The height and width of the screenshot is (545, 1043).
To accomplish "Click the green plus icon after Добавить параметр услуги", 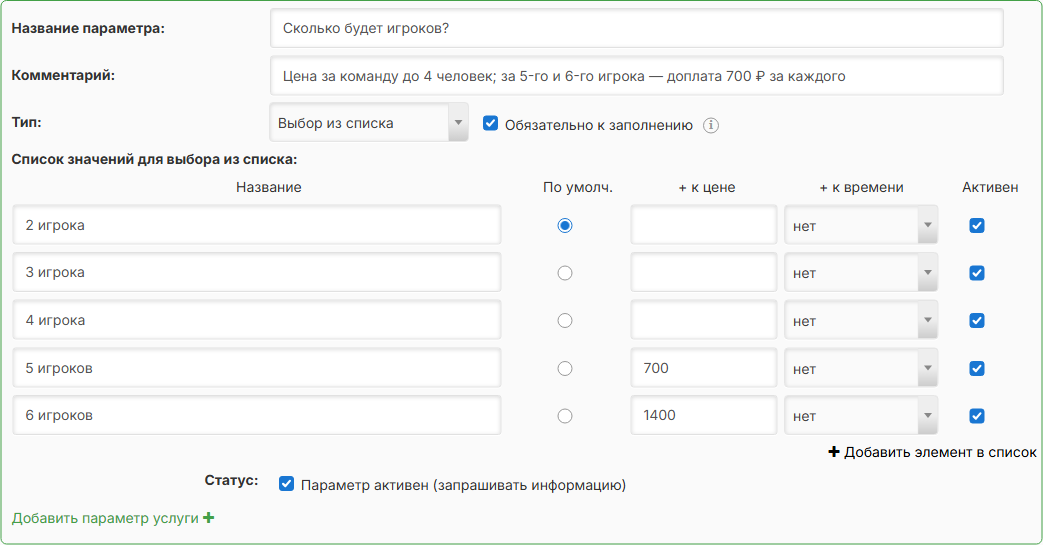I will pos(209,518).
